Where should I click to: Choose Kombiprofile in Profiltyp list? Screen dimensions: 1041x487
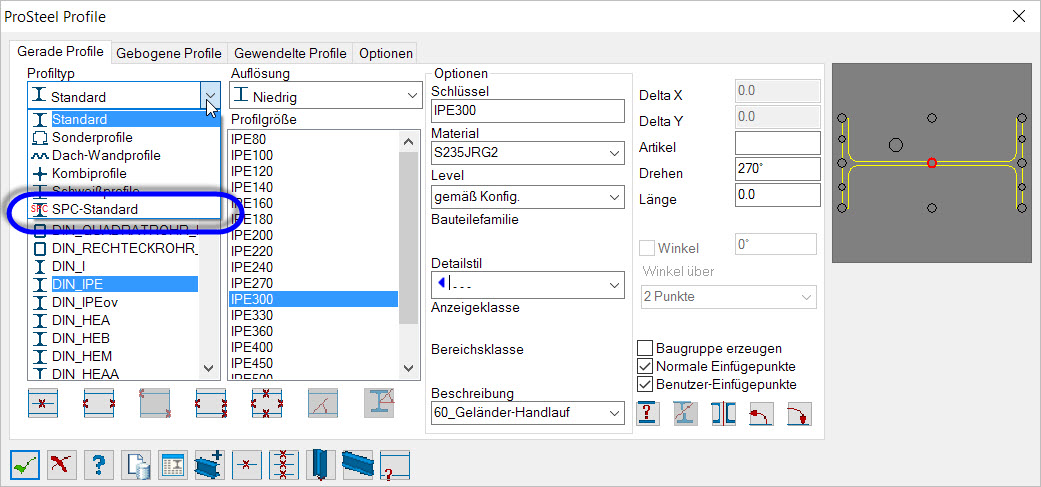pos(123,173)
